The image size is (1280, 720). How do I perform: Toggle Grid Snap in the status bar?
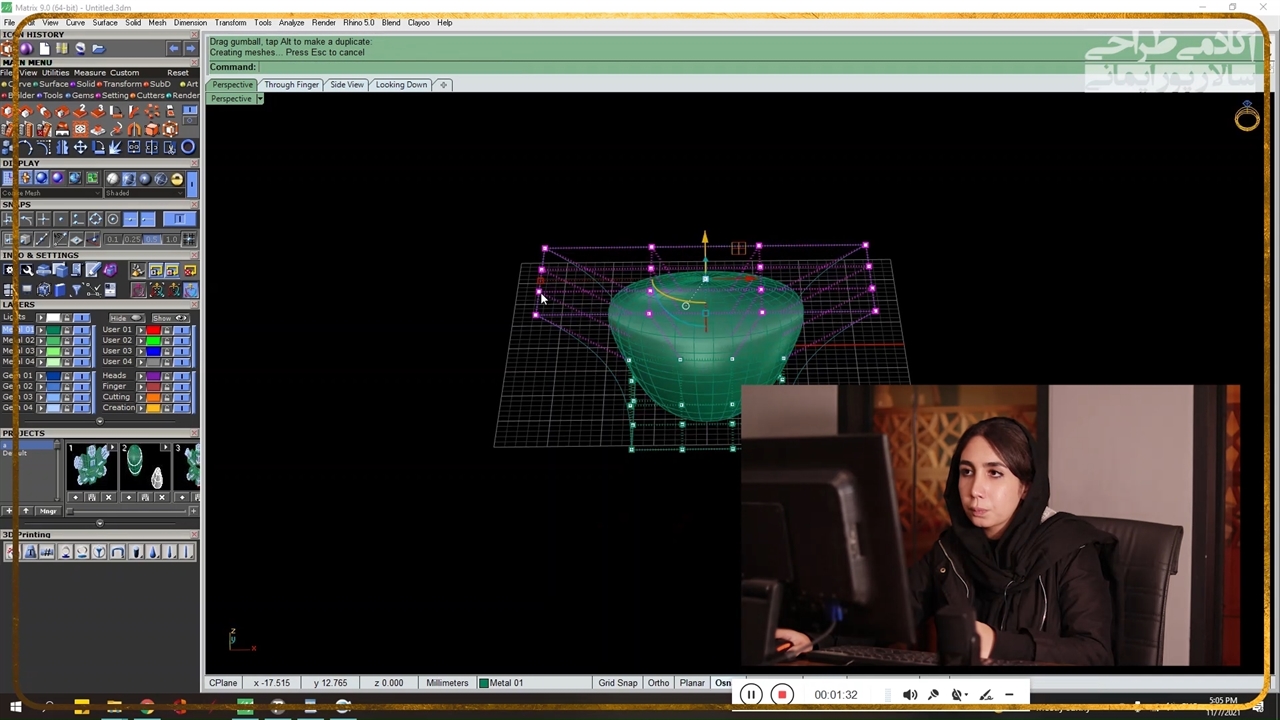point(617,683)
